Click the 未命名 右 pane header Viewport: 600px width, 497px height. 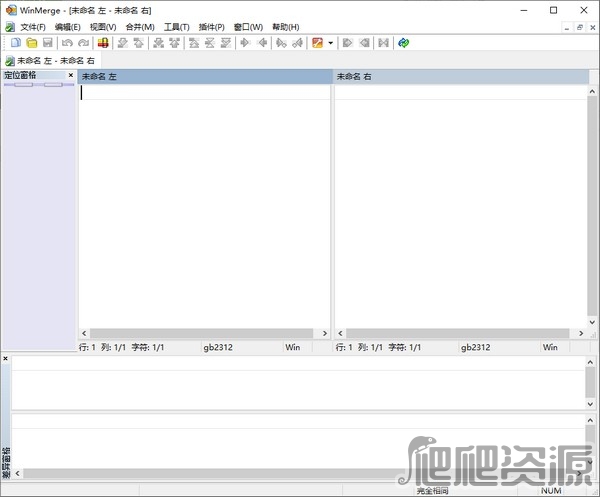click(x=461, y=77)
